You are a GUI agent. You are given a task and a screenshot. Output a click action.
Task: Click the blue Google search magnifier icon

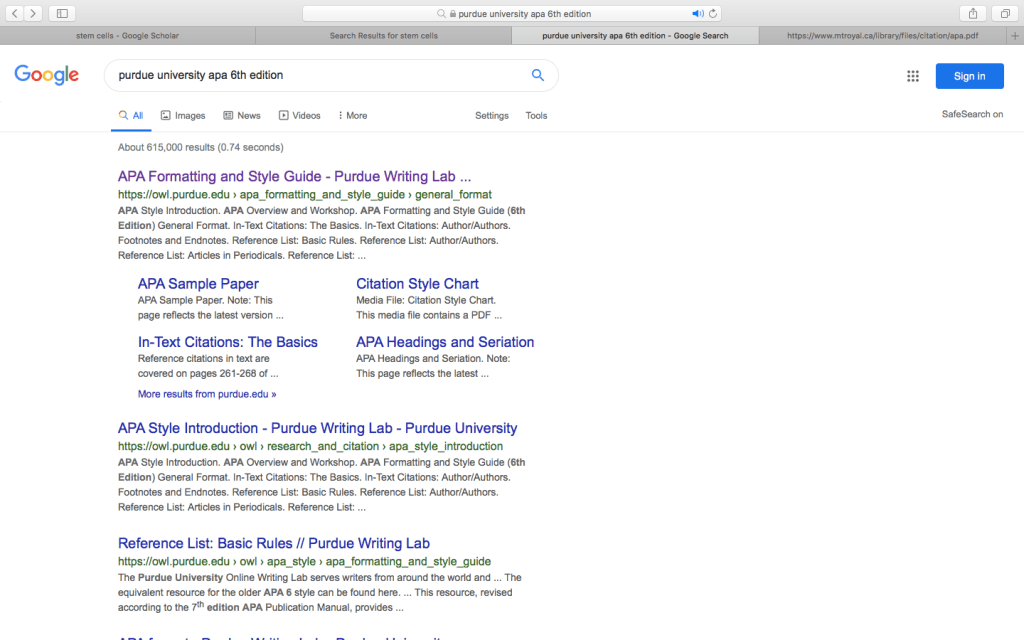tap(538, 75)
